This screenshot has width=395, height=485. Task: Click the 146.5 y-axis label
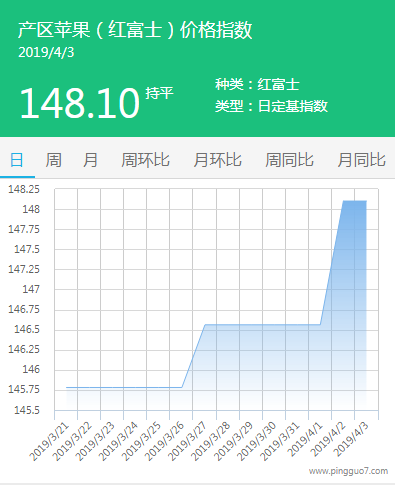tap(27, 330)
